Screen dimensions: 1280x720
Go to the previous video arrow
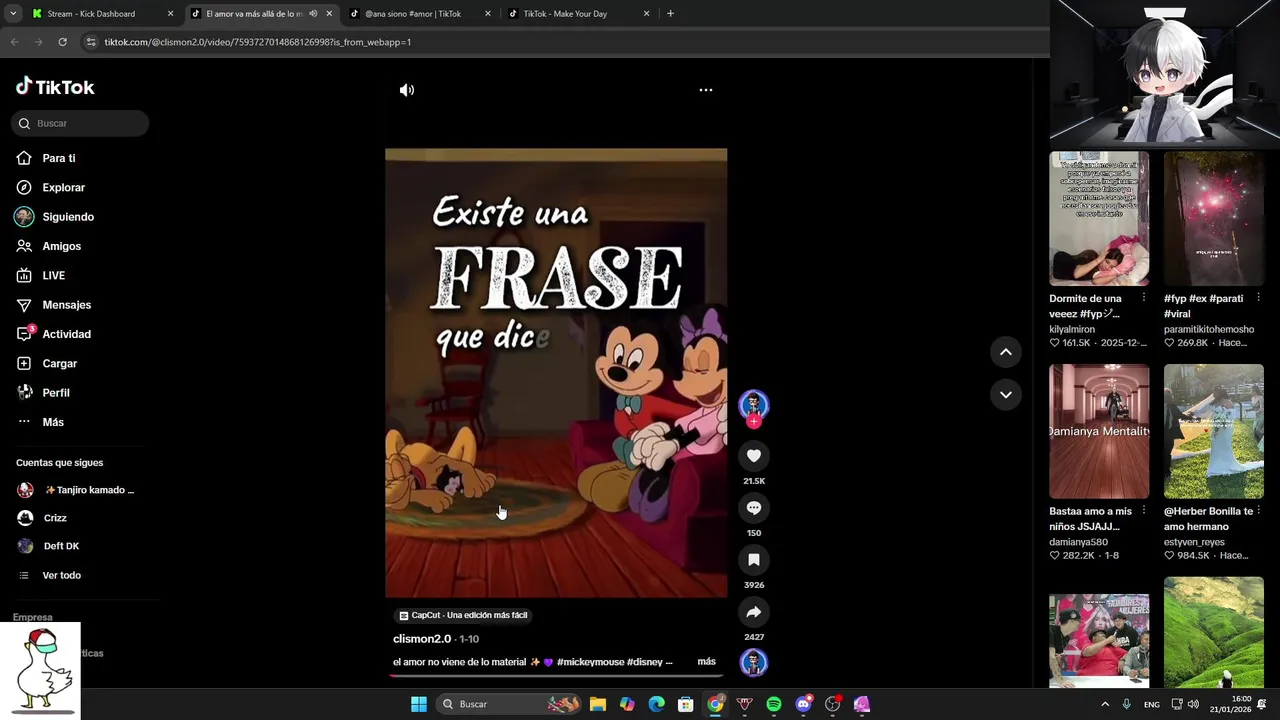click(1006, 352)
